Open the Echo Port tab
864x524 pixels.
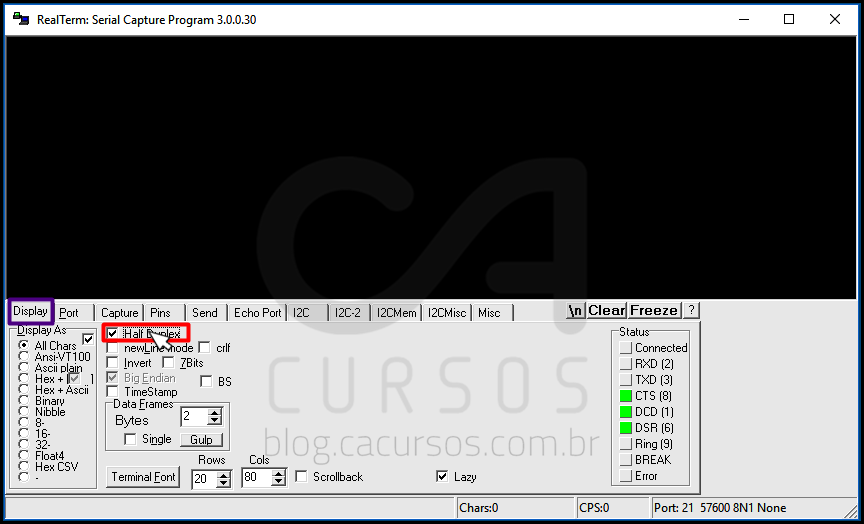tap(257, 313)
